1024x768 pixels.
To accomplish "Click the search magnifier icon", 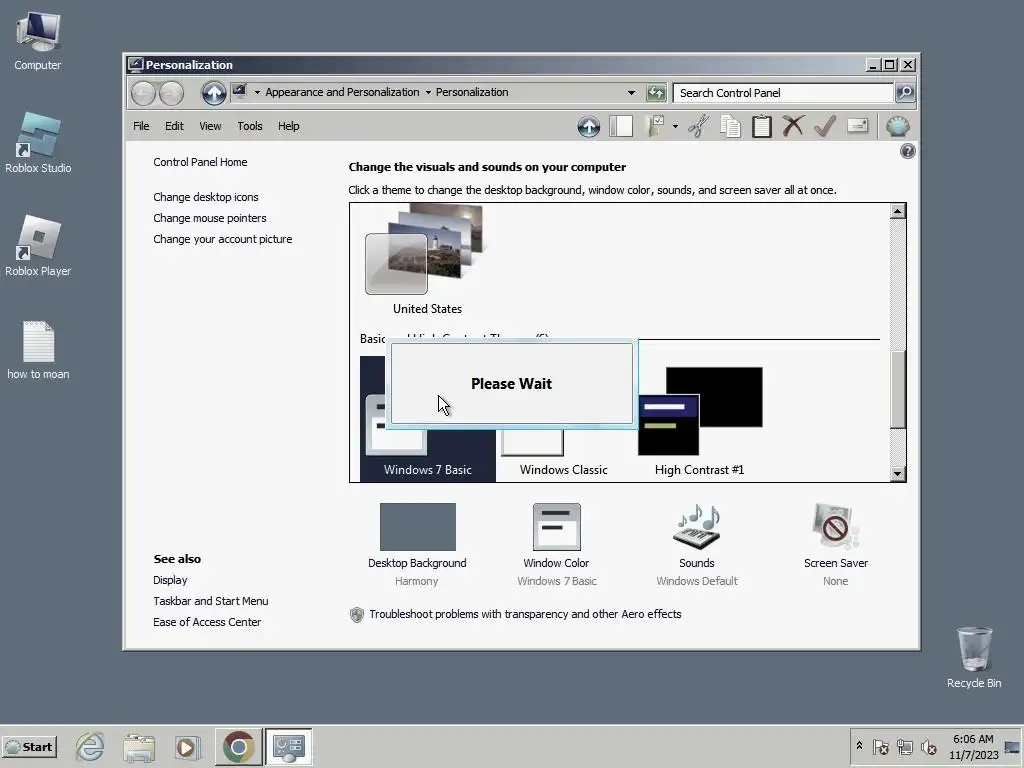I will (905, 93).
